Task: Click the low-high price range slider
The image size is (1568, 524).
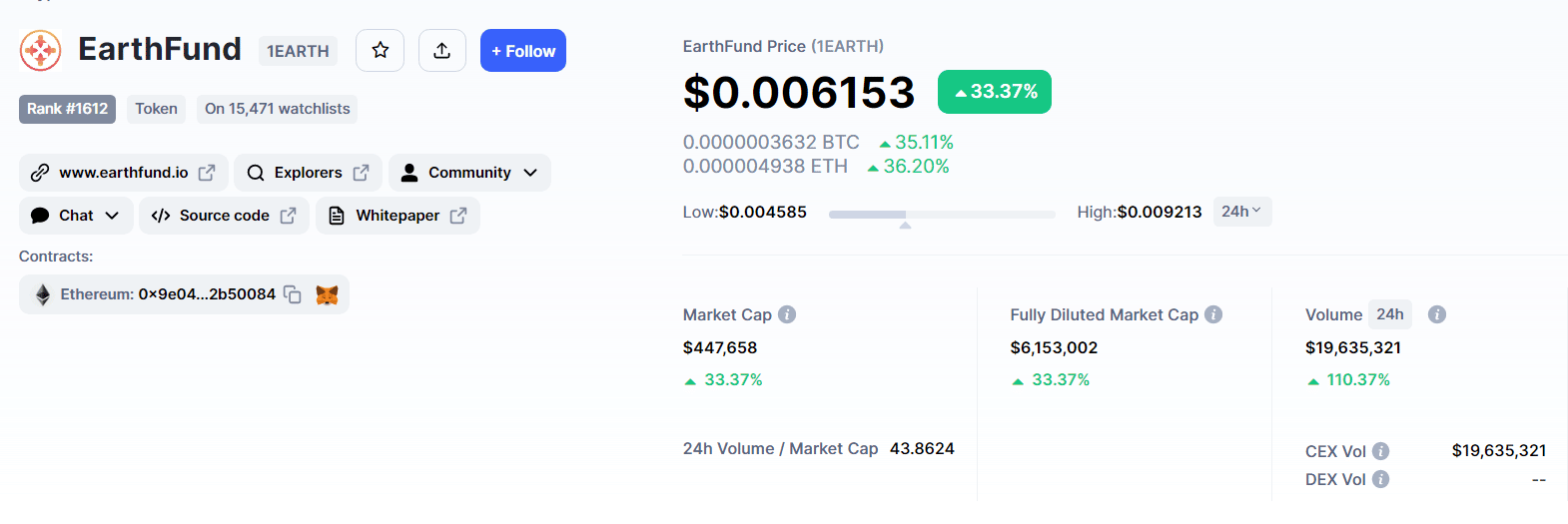Action: click(x=942, y=215)
